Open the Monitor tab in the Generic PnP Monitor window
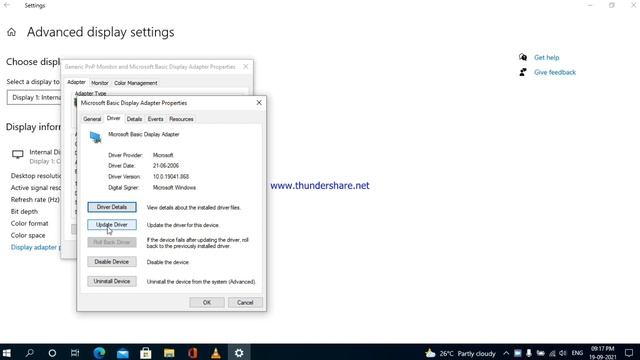Screen dimensions: 640x360 [x=100, y=83]
